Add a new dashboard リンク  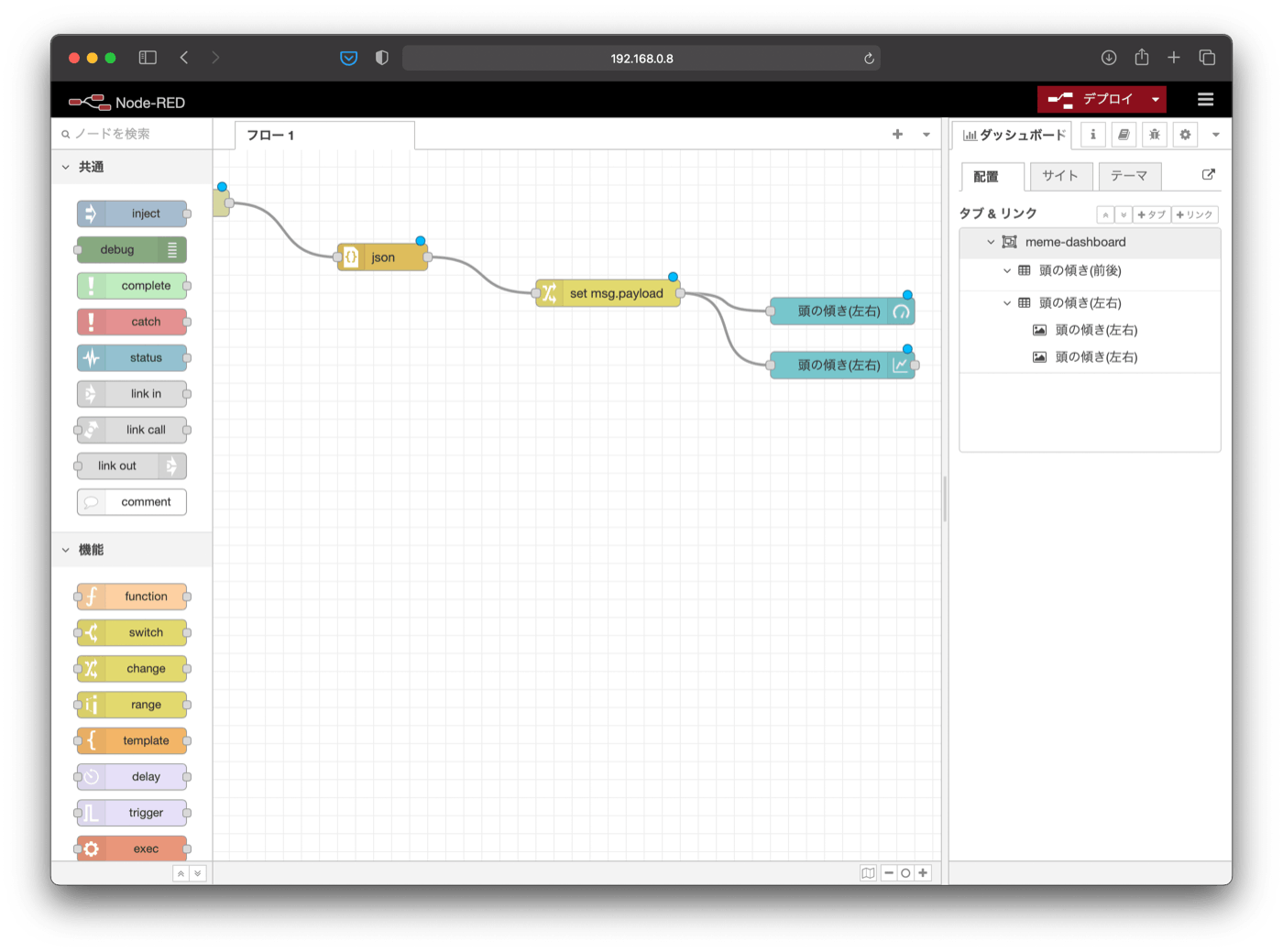coord(1195,214)
